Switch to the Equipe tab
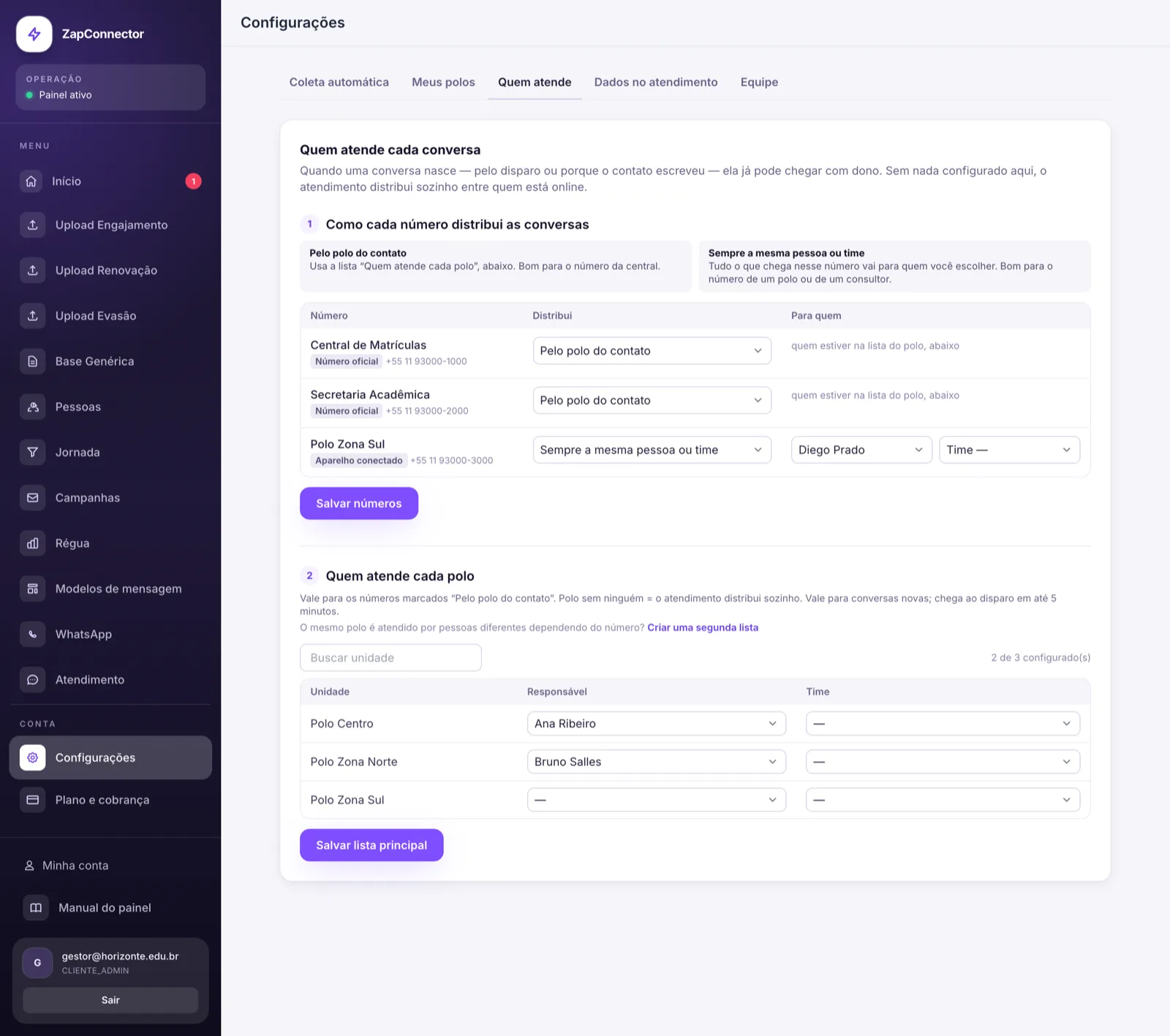This screenshot has height=1036, width=1170. click(x=759, y=82)
